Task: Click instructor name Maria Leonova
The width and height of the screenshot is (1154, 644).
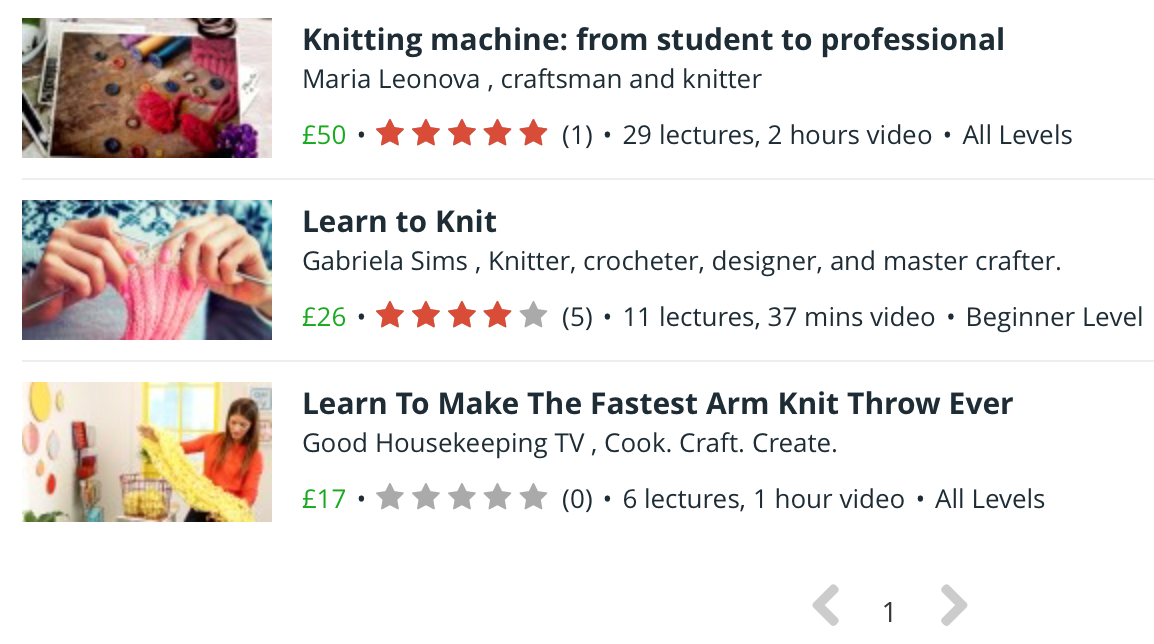Action: tap(391, 79)
